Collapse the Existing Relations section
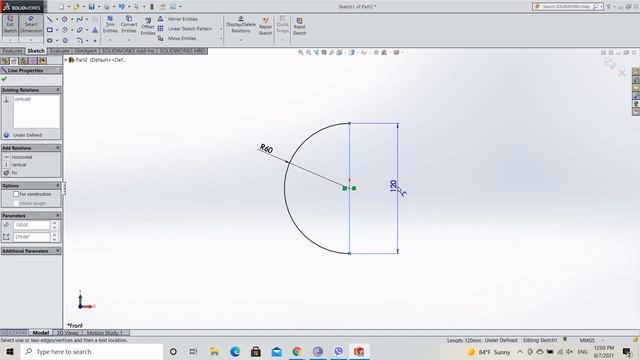 (x=58, y=90)
